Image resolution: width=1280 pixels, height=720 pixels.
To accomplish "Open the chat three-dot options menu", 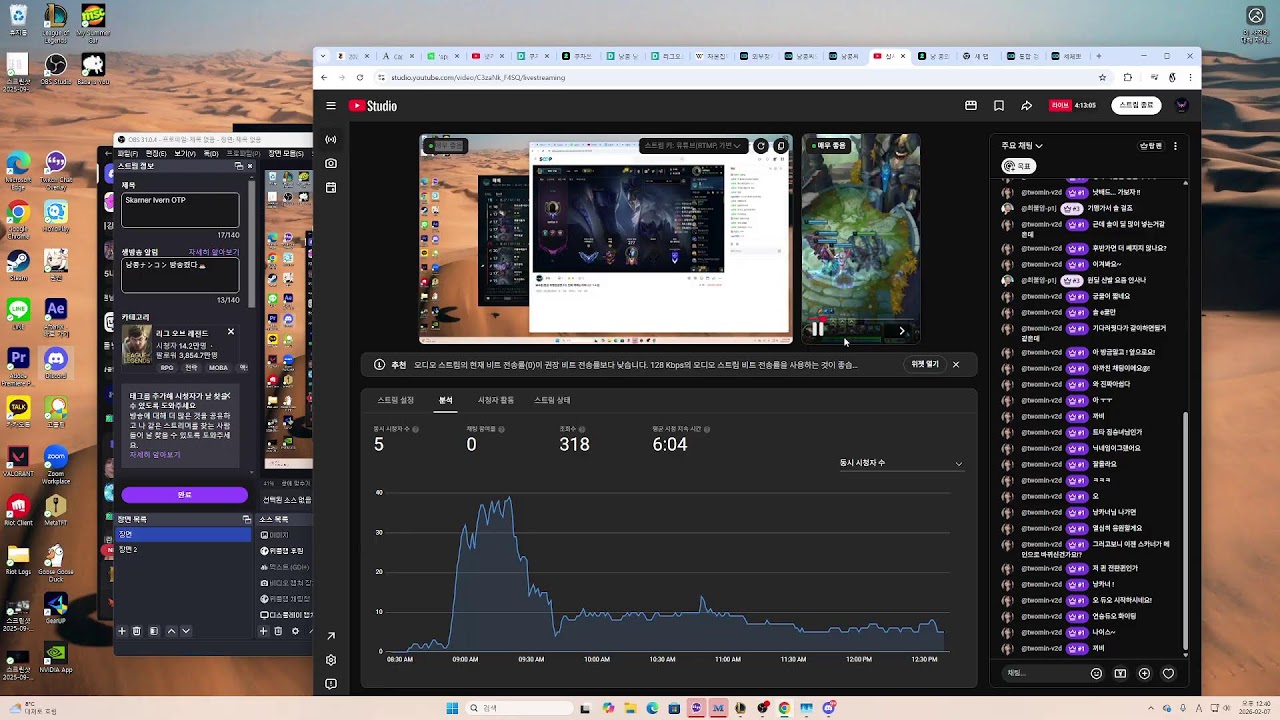I will (1175, 146).
